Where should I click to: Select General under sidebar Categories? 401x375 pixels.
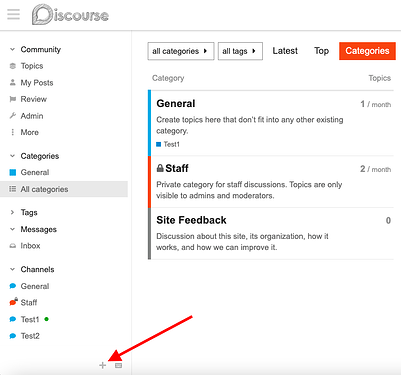(35, 172)
